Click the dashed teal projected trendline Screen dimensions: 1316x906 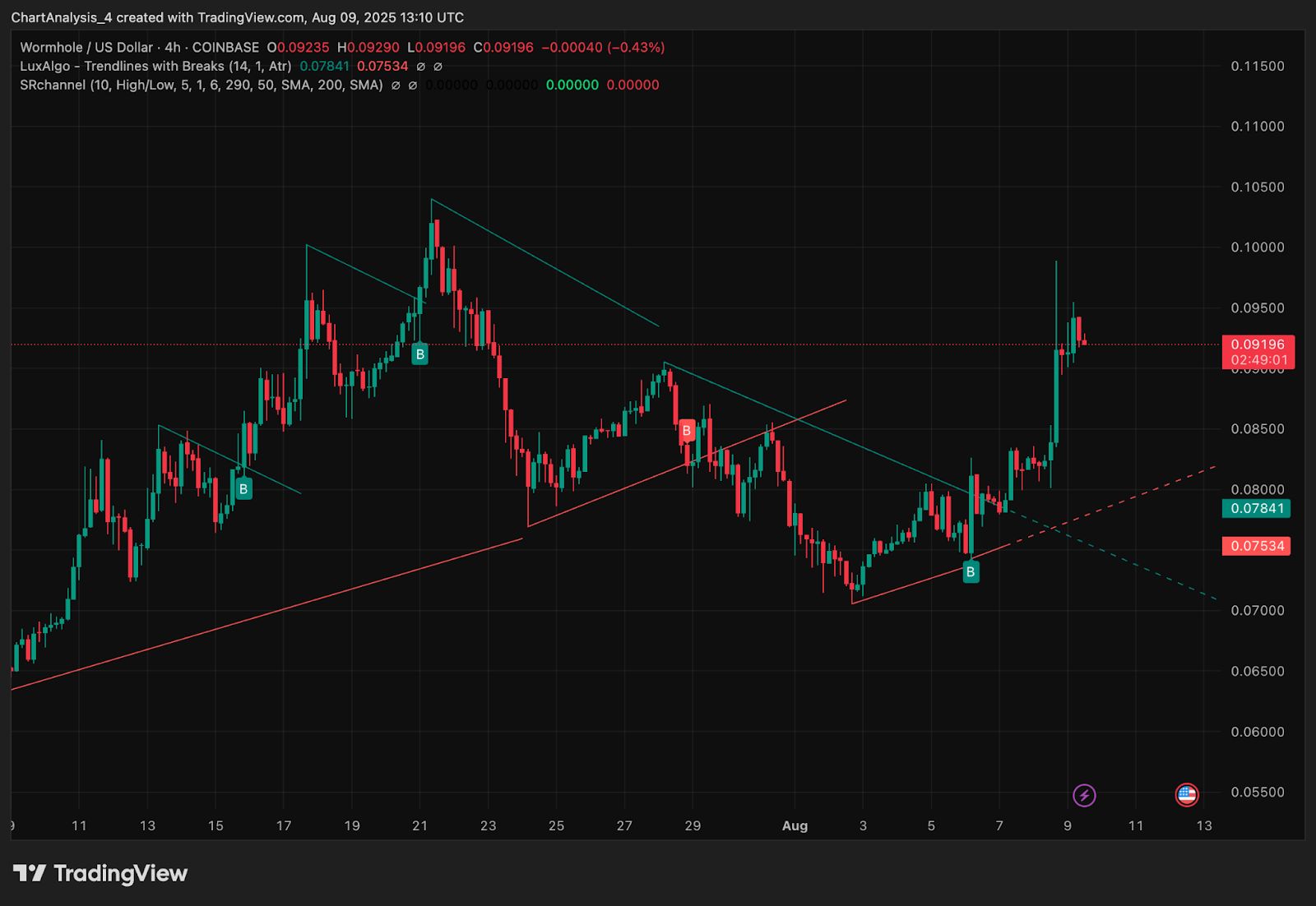1110,554
